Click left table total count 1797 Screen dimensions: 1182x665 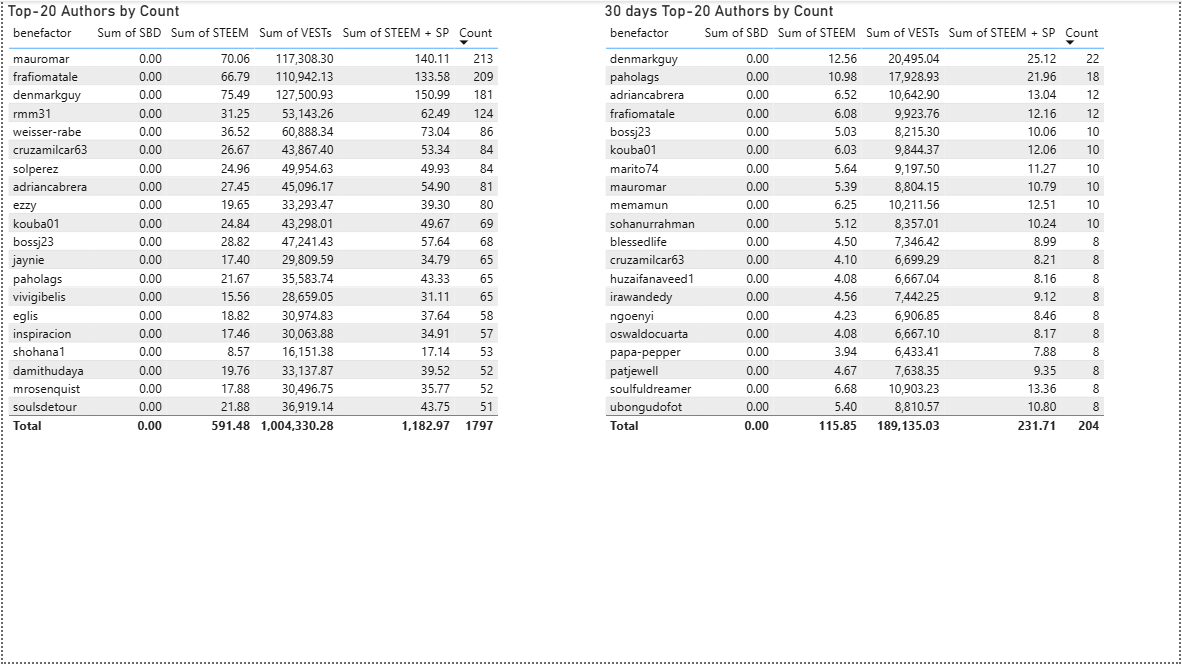(479, 426)
